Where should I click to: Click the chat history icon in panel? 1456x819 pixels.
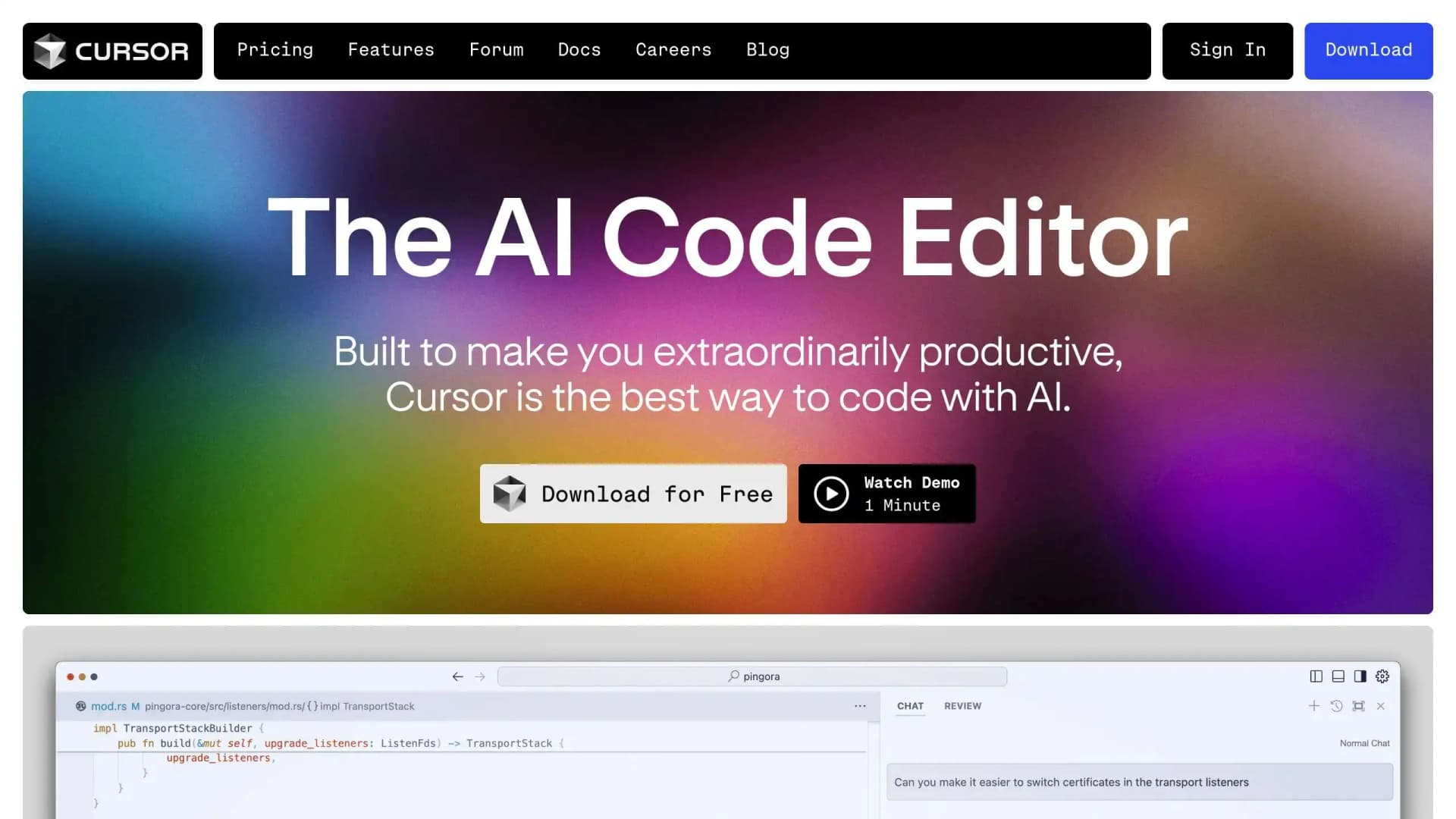click(1336, 706)
